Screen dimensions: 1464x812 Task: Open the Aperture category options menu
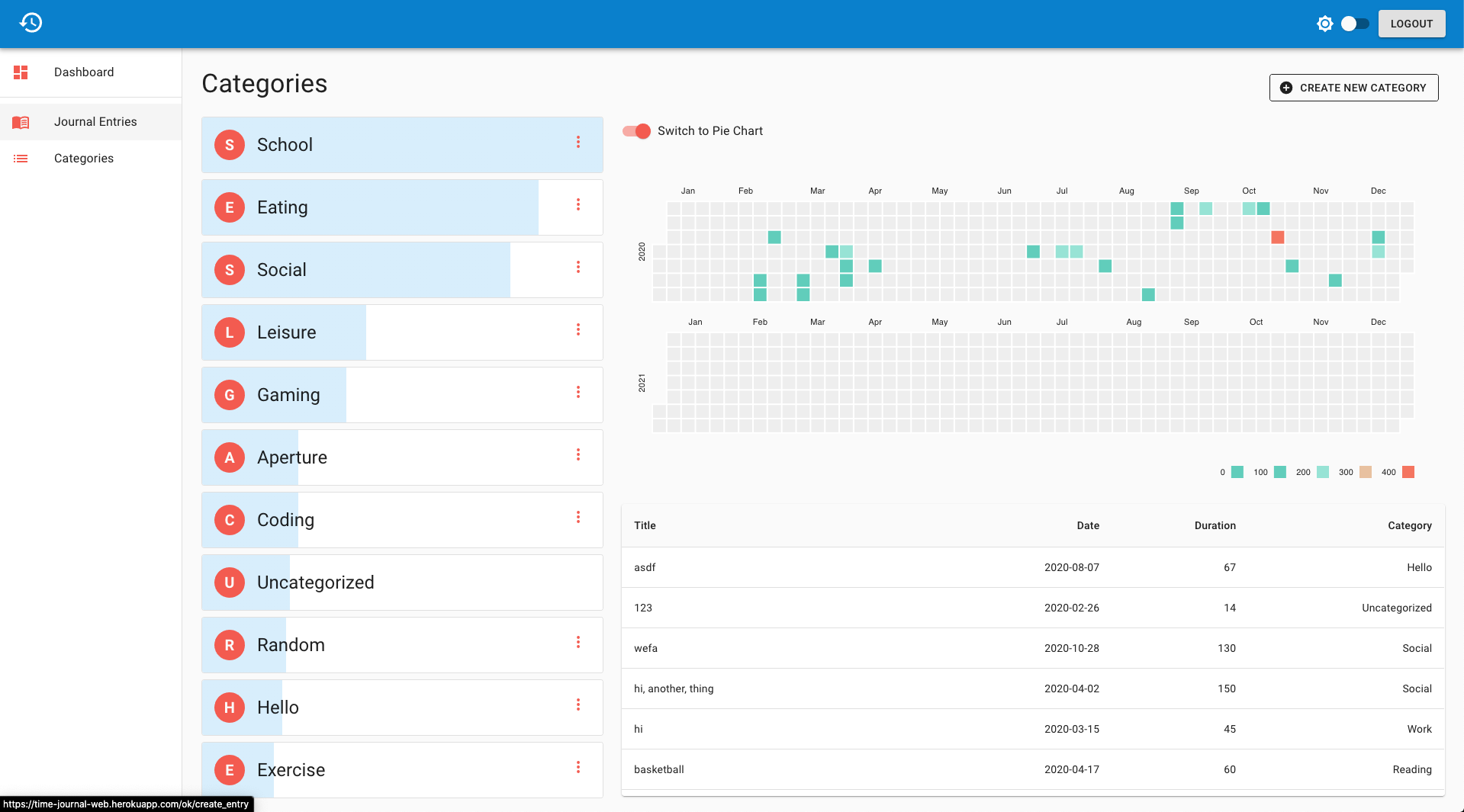click(578, 454)
